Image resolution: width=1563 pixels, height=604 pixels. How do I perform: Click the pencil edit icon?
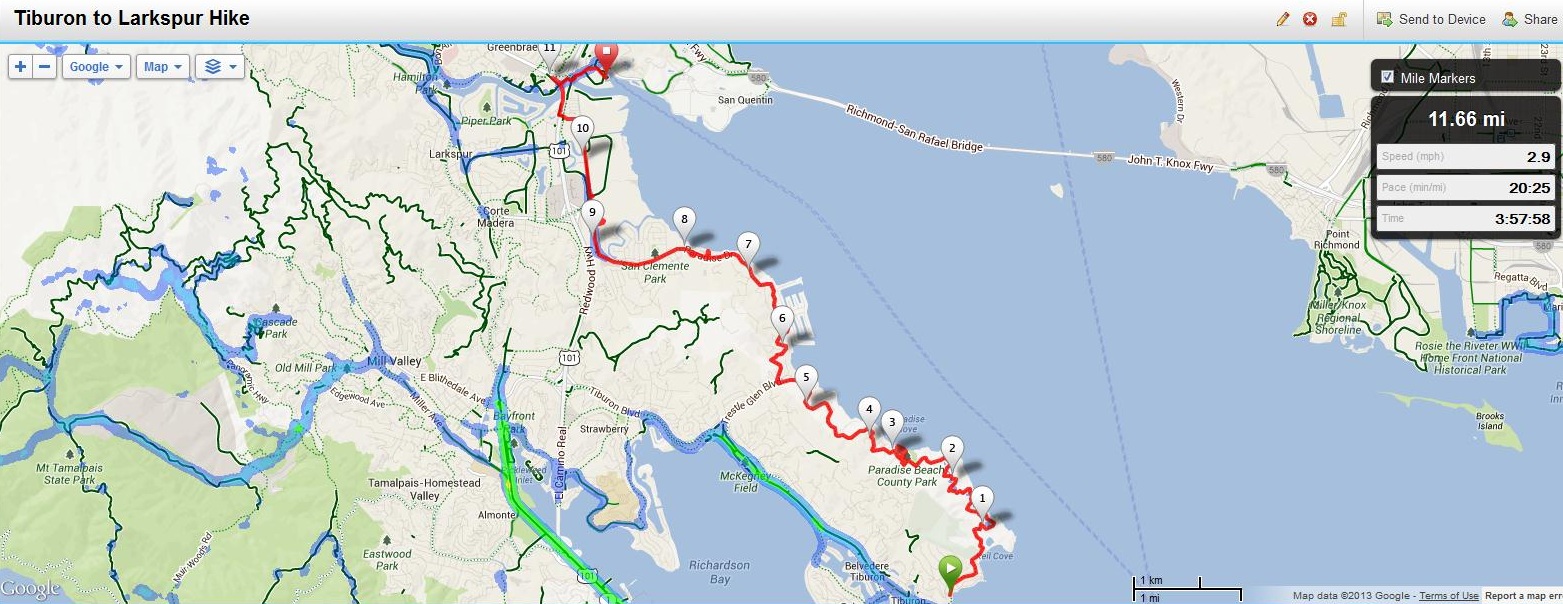click(1283, 19)
